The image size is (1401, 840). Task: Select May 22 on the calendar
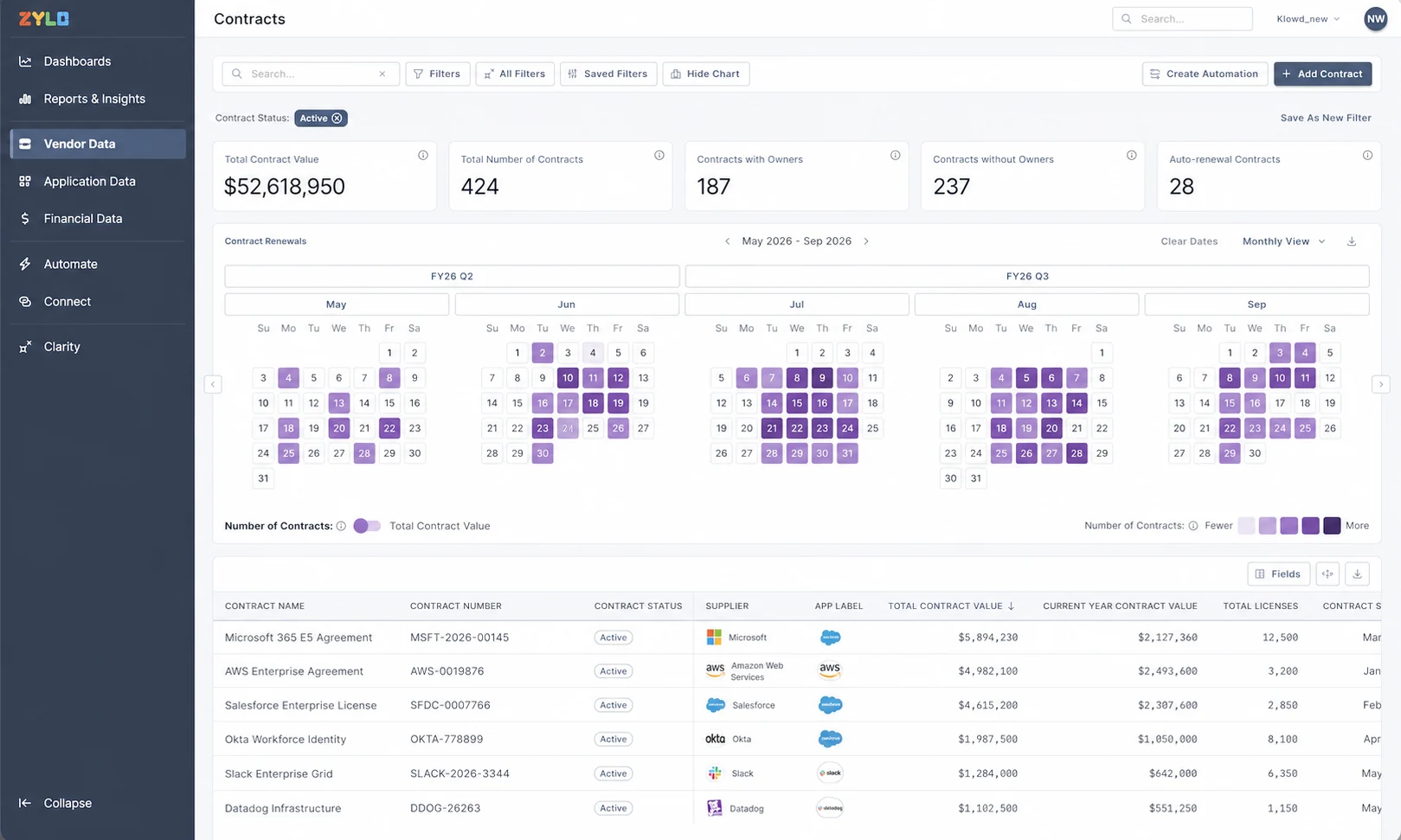click(389, 428)
